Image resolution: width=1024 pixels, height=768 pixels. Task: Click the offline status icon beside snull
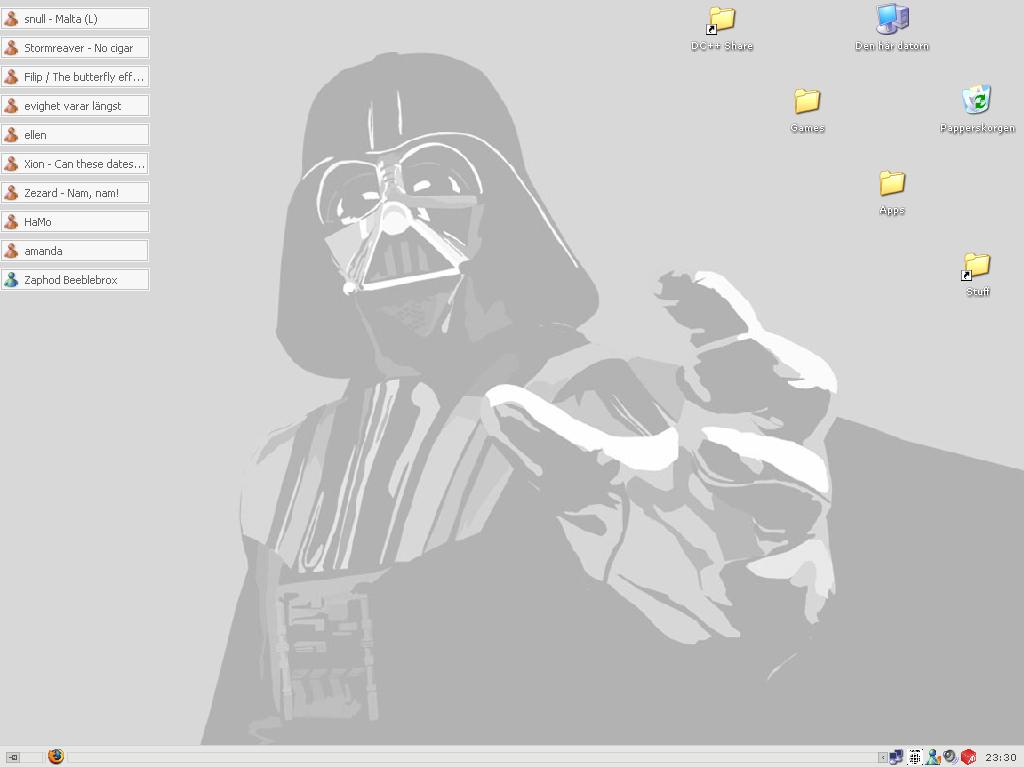tap(11, 19)
